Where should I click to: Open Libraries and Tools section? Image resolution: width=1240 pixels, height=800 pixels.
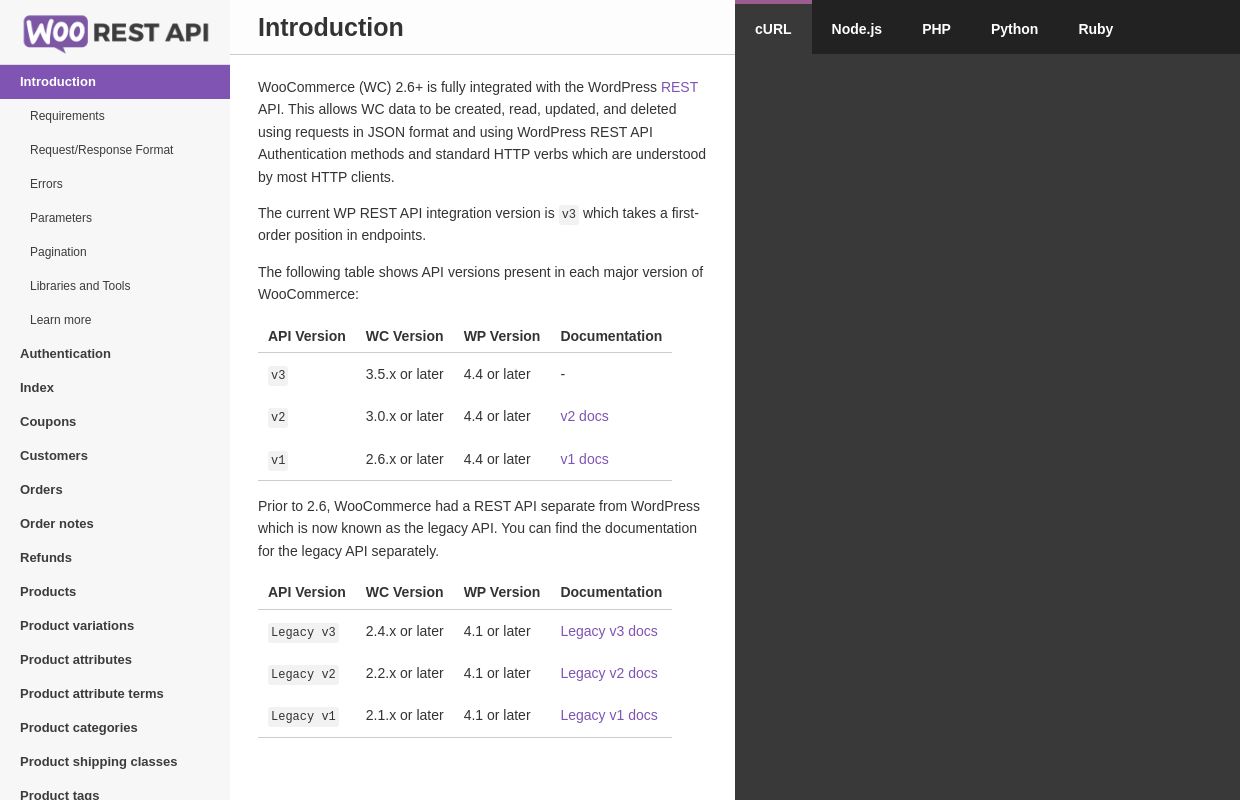115,286
